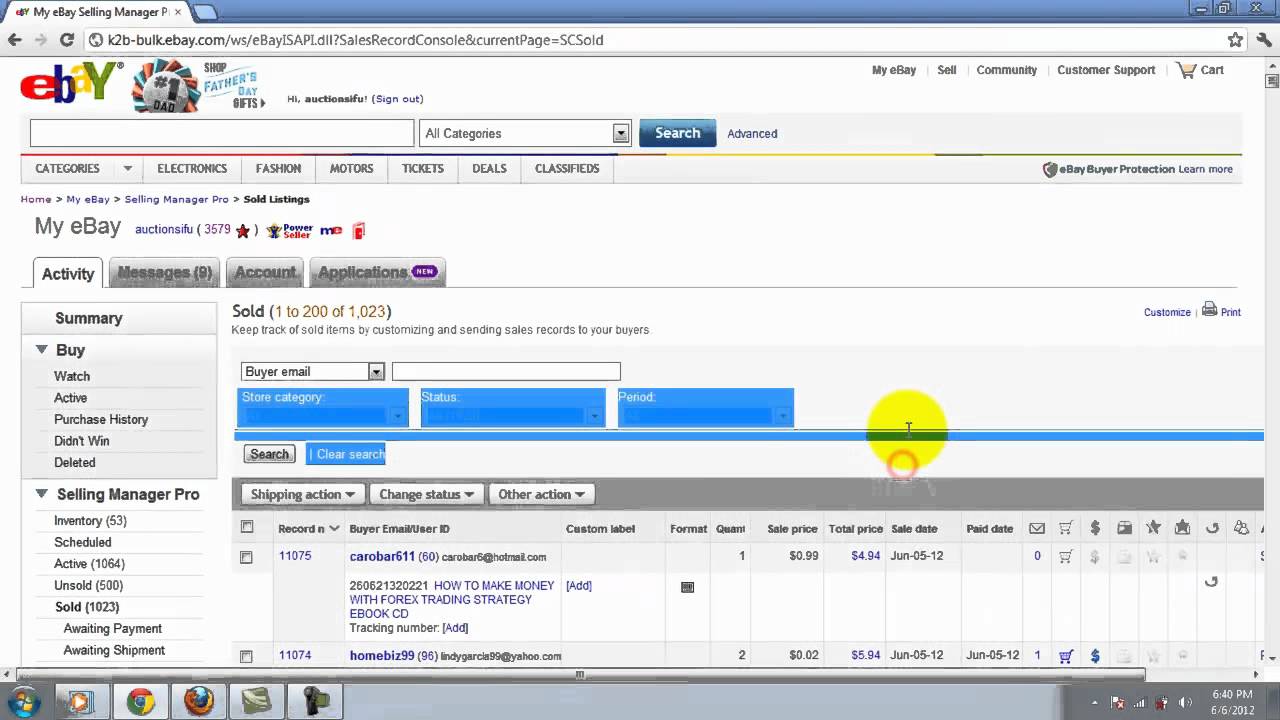The image size is (1280, 720).
Task: Click the red 'me' page icon
Action: coord(331,230)
